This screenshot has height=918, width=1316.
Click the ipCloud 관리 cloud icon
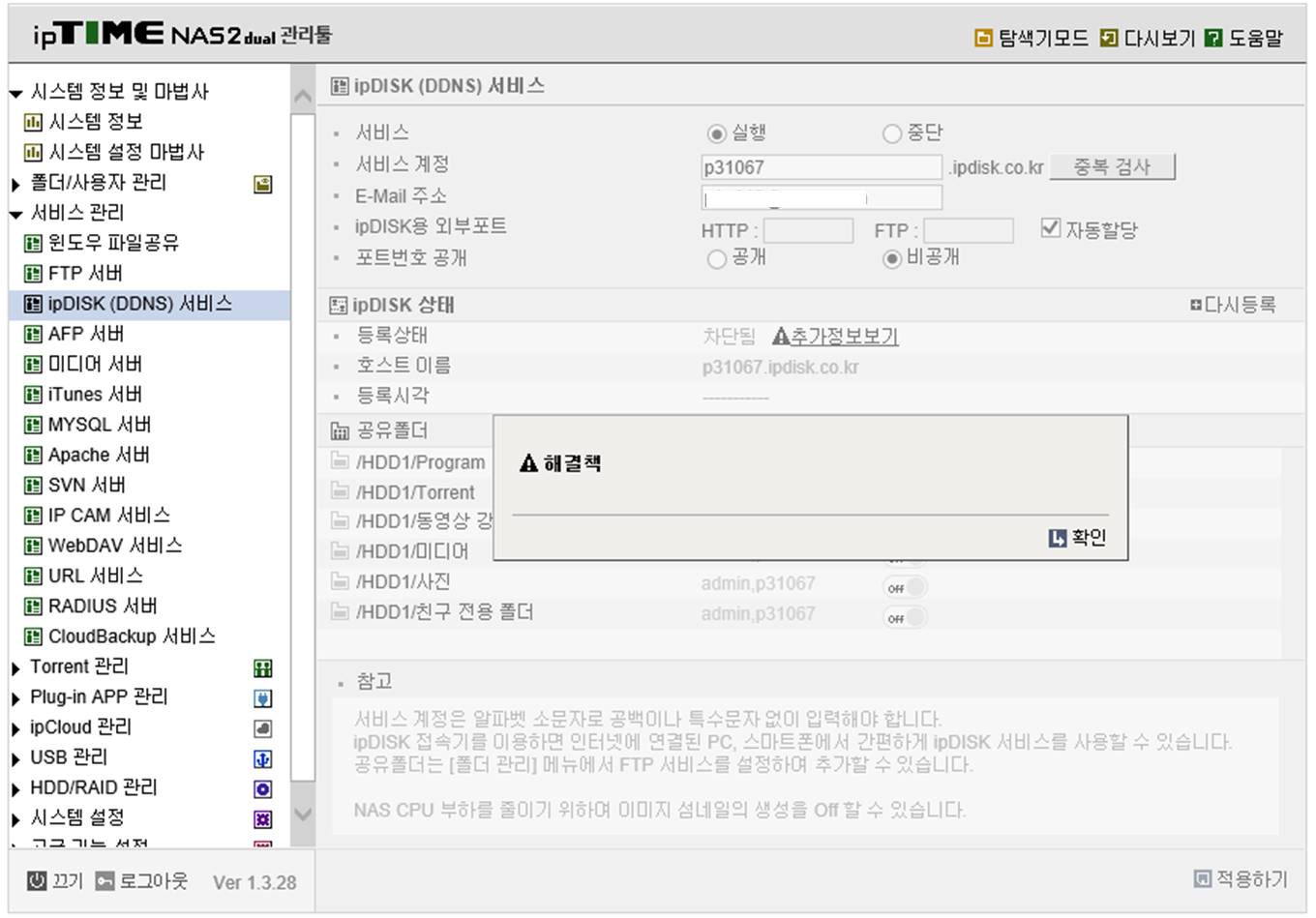(x=262, y=728)
